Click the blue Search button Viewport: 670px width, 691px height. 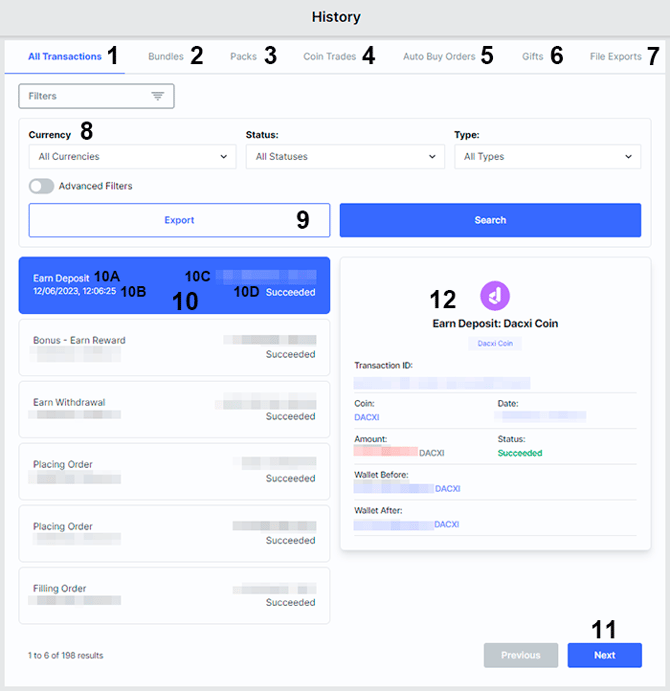(490, 220)
